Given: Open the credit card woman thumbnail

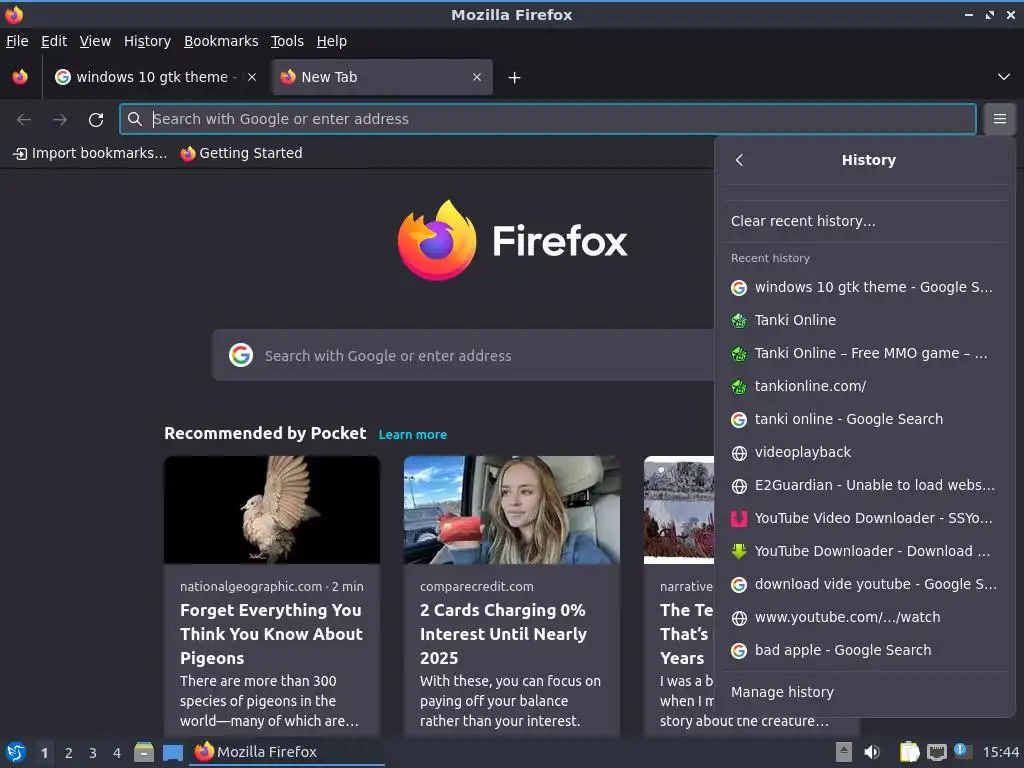Looking at the screenshot, I should pos(511,510).
